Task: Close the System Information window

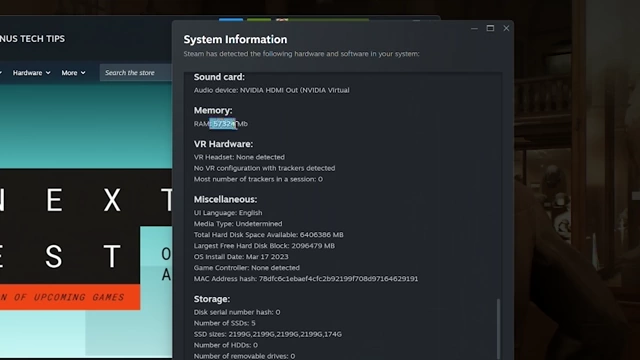Action: pyautogui.click(x=506, y=28)
